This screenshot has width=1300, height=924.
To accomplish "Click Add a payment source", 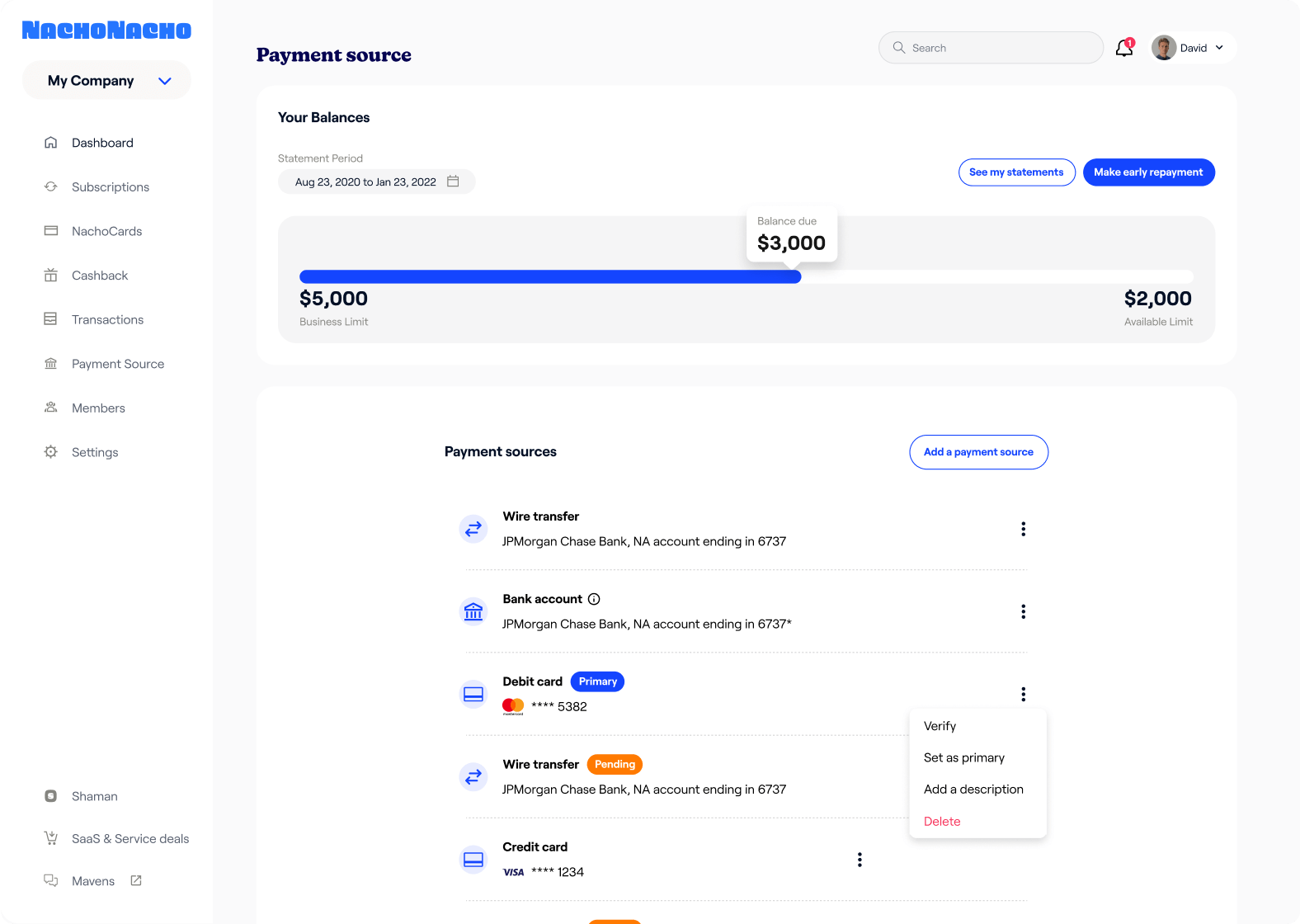I will (978, 452).
